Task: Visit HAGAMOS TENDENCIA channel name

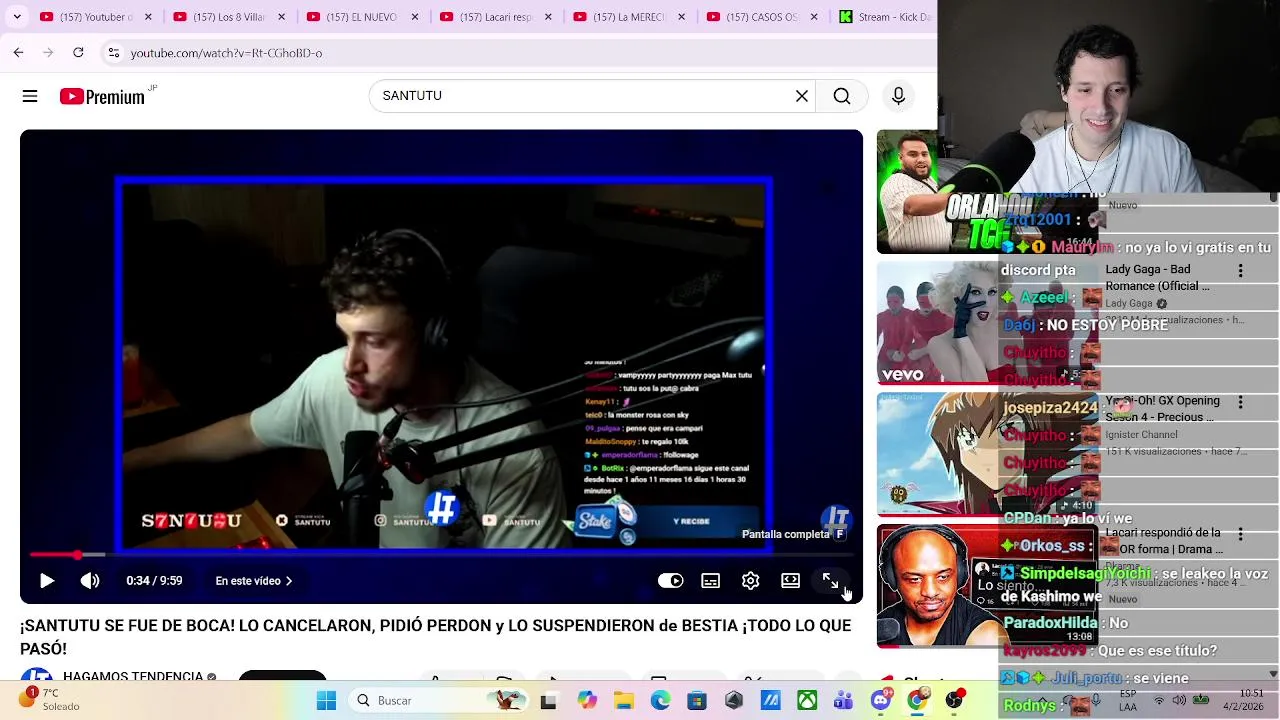Action: [x=133, y=676]
